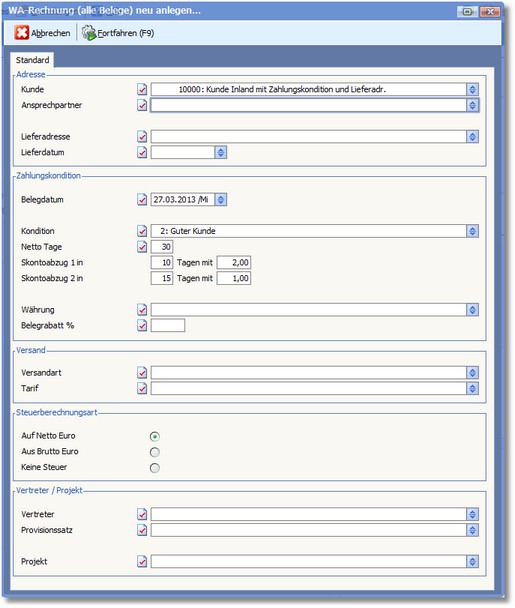The height and width of the screenshot is (608, 515).
Task: Click the Fortfahren (F9) button
Action: 118,33
